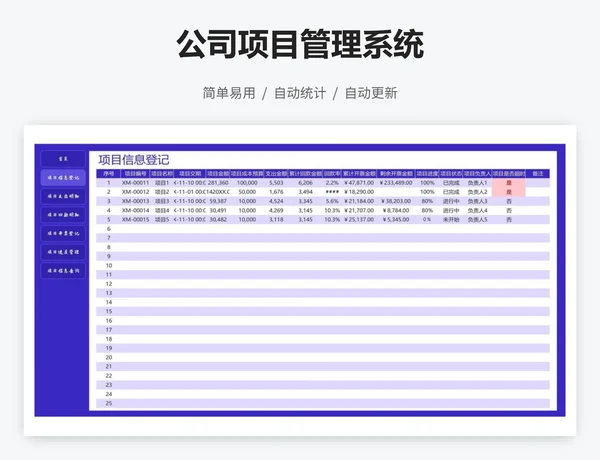
Task: Click the 项目成本预算 column header
Action: pos(247,174)
